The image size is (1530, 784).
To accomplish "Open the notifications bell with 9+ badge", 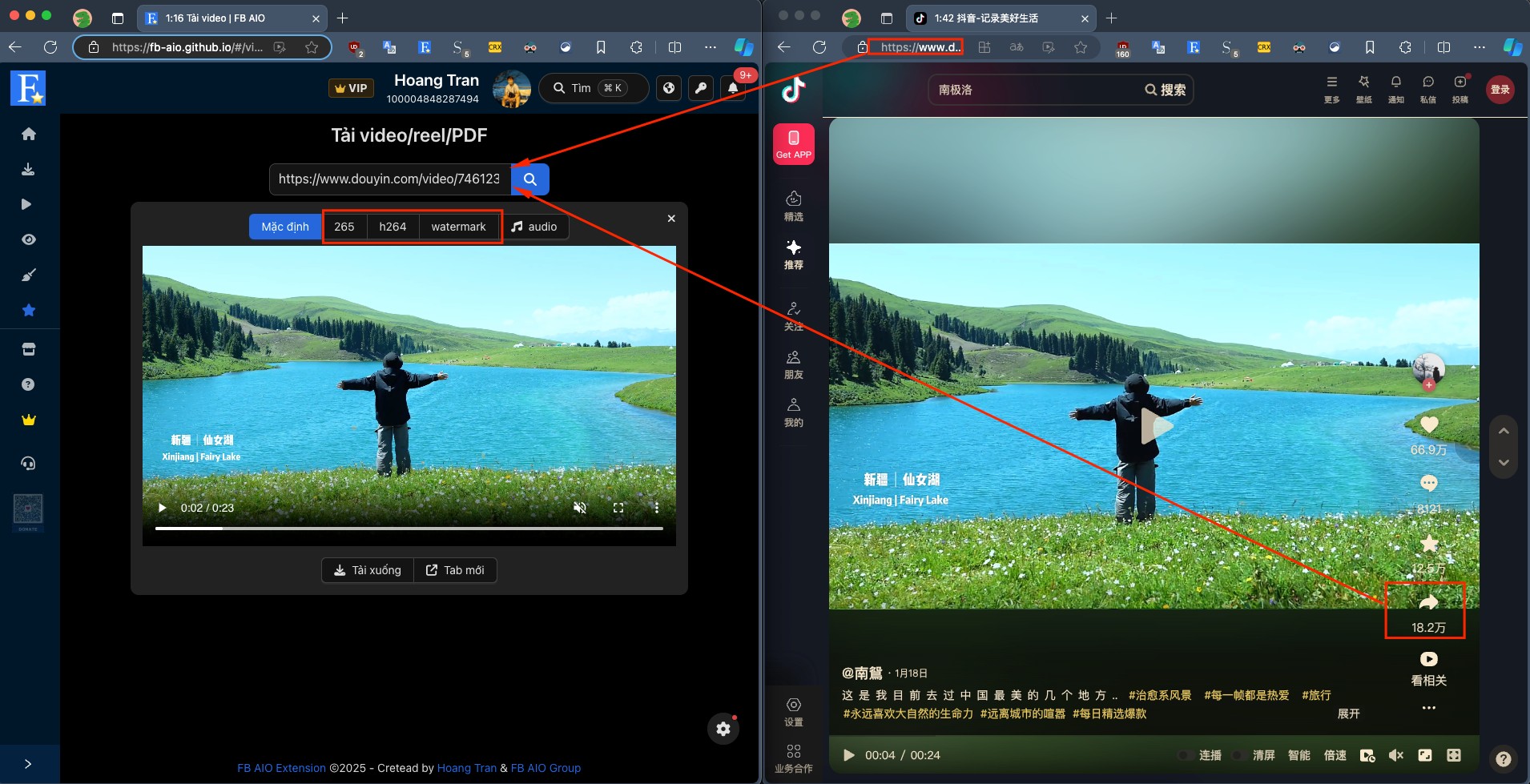I will [733, 88].
